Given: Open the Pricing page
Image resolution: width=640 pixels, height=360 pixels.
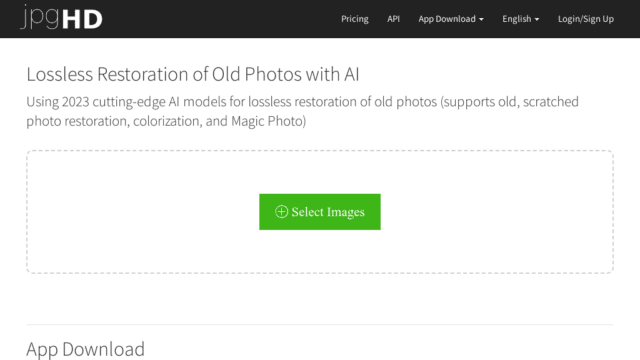Looking at the screenshot, I should click(x=355, y=19).
